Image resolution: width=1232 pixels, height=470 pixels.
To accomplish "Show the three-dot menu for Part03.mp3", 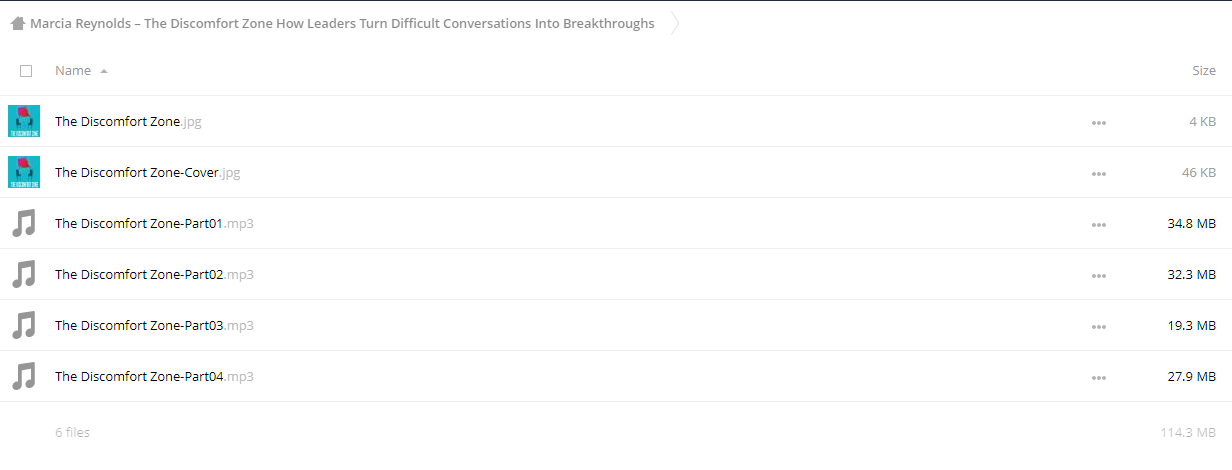I will tap(1099, 326).
